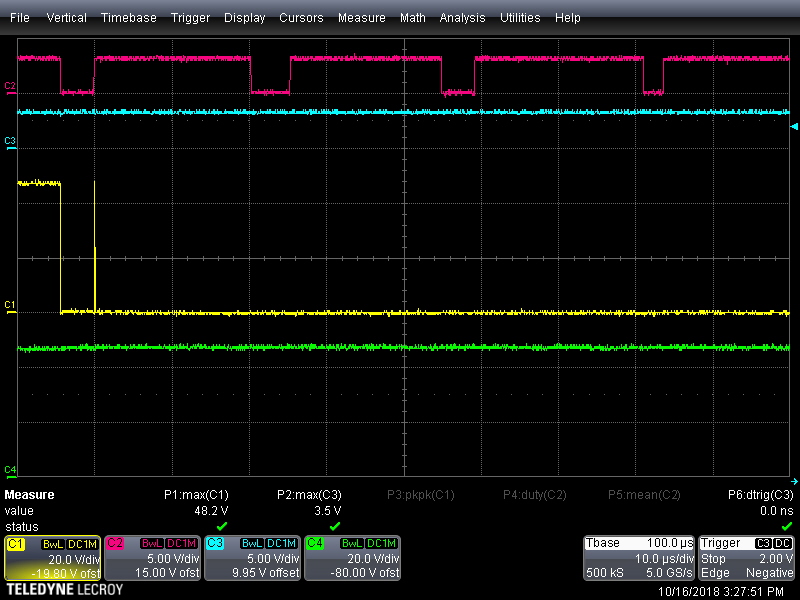Viewport: 800px width, 600px height.
Task: Click the dimmed P4:duty(C2) measurement slot
Action: pyautogui.click(x=535, y=495)
